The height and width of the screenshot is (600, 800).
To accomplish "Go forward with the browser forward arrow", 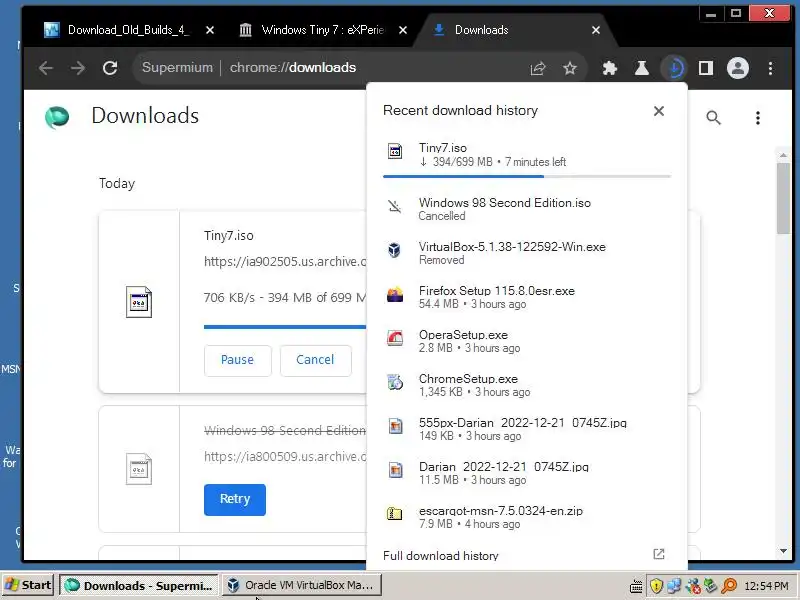I will click(x=78, y=68).
